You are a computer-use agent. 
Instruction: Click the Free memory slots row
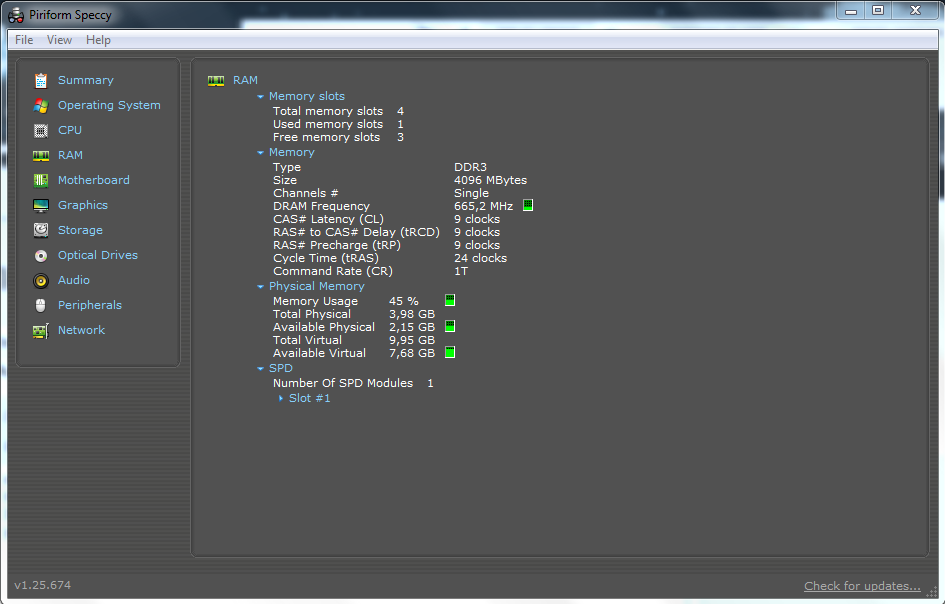point(338,137)
